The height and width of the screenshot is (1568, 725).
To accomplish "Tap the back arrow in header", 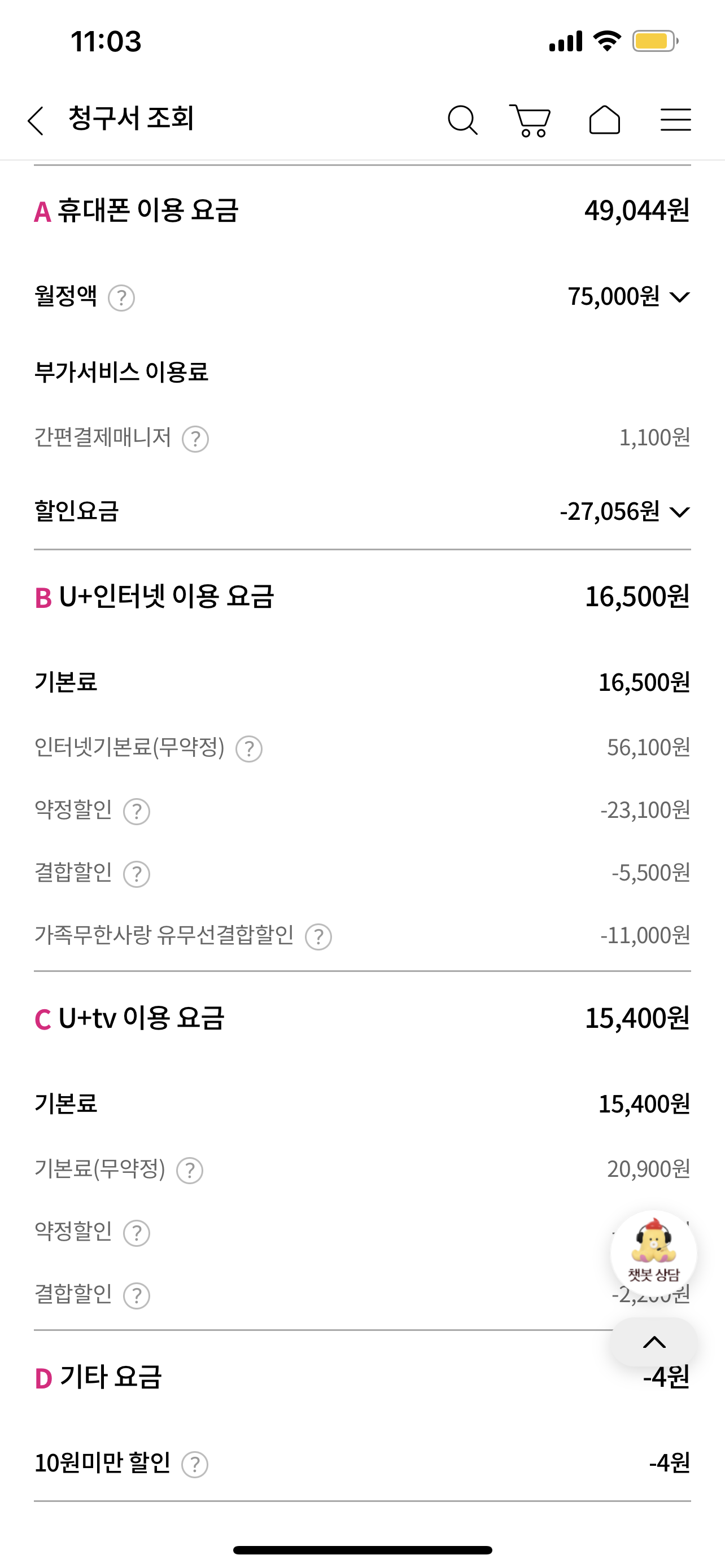I will pyautogui.click(x=36, y=120).
